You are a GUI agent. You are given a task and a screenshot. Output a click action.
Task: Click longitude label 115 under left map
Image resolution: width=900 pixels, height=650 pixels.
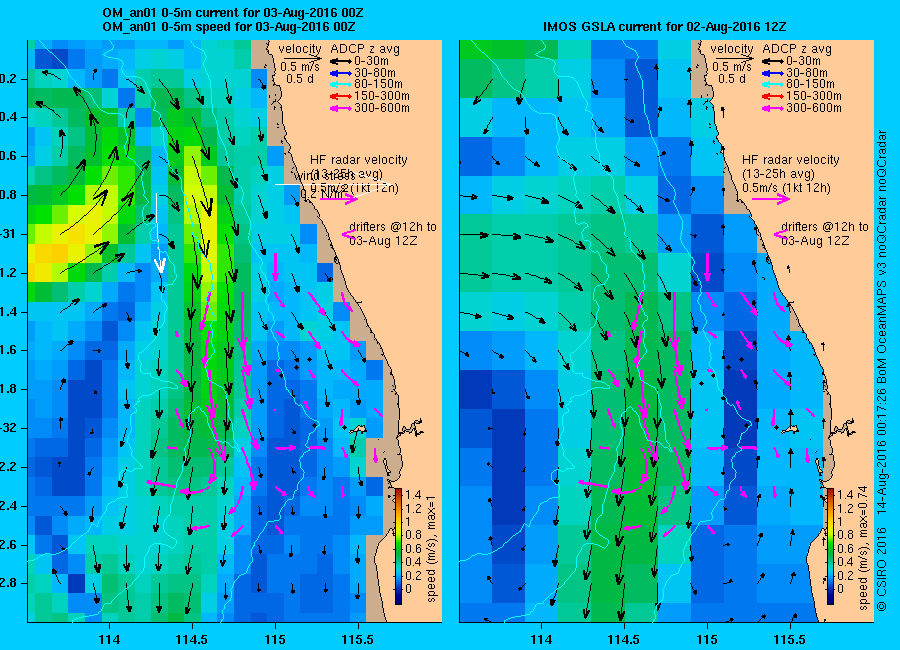pos(275,639)
